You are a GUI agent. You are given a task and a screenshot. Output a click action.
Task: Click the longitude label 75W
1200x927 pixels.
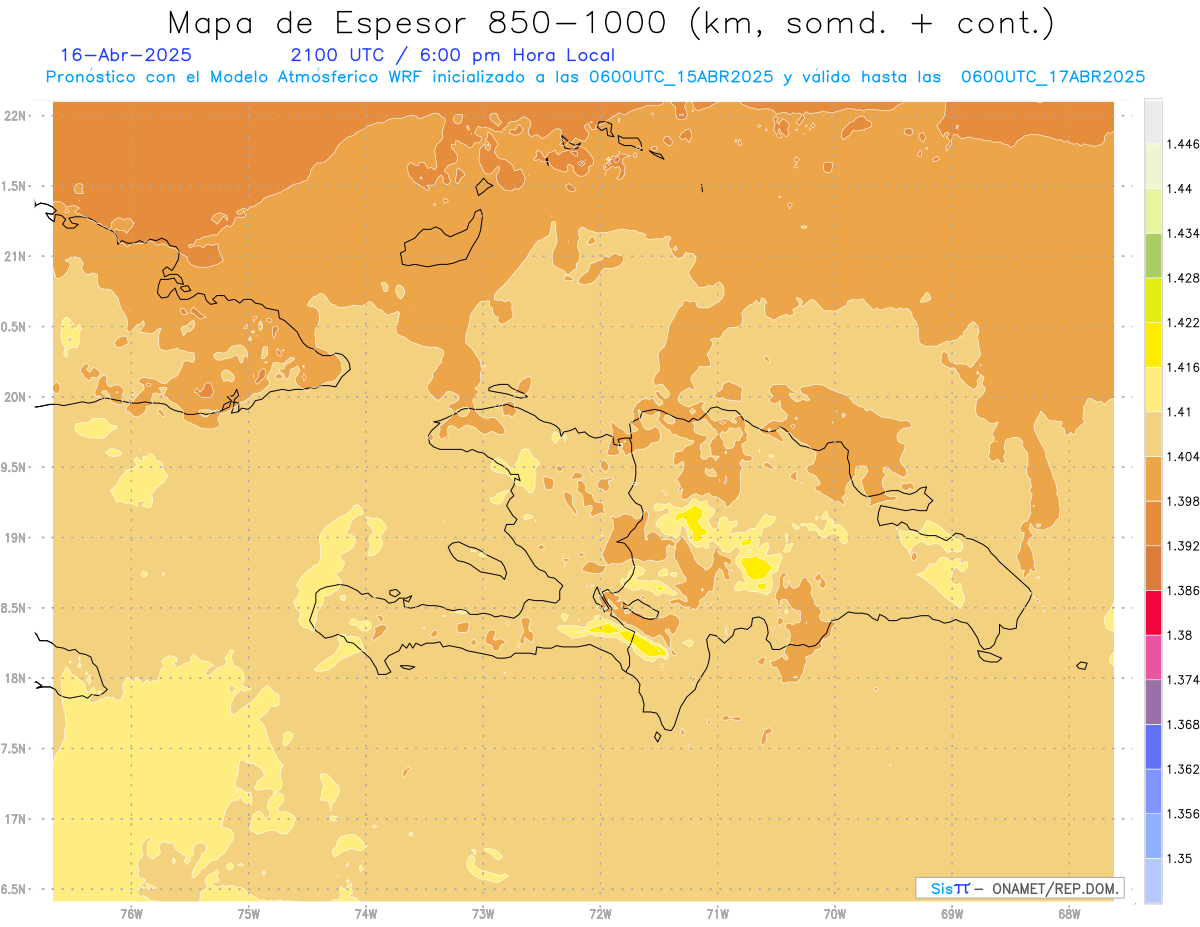(x=249, y=913)
